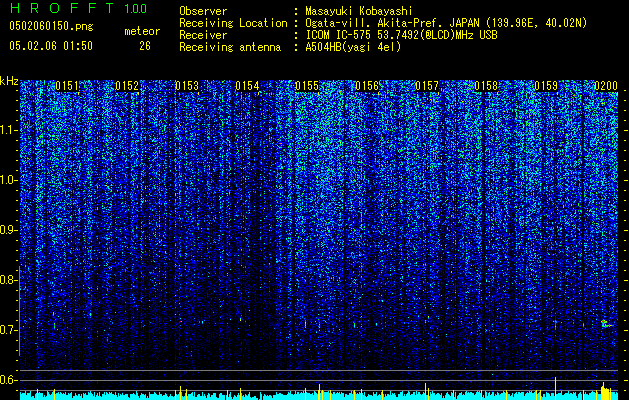Click the 'Receiving Location' label
This screenshot has height=400, width=629.
pos(233,23)
